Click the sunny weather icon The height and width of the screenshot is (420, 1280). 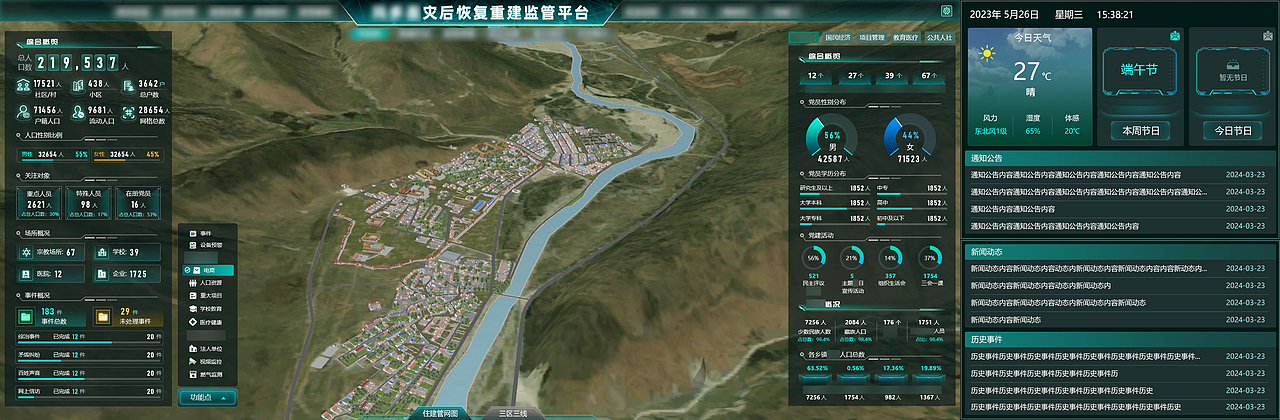pos(985,54)
